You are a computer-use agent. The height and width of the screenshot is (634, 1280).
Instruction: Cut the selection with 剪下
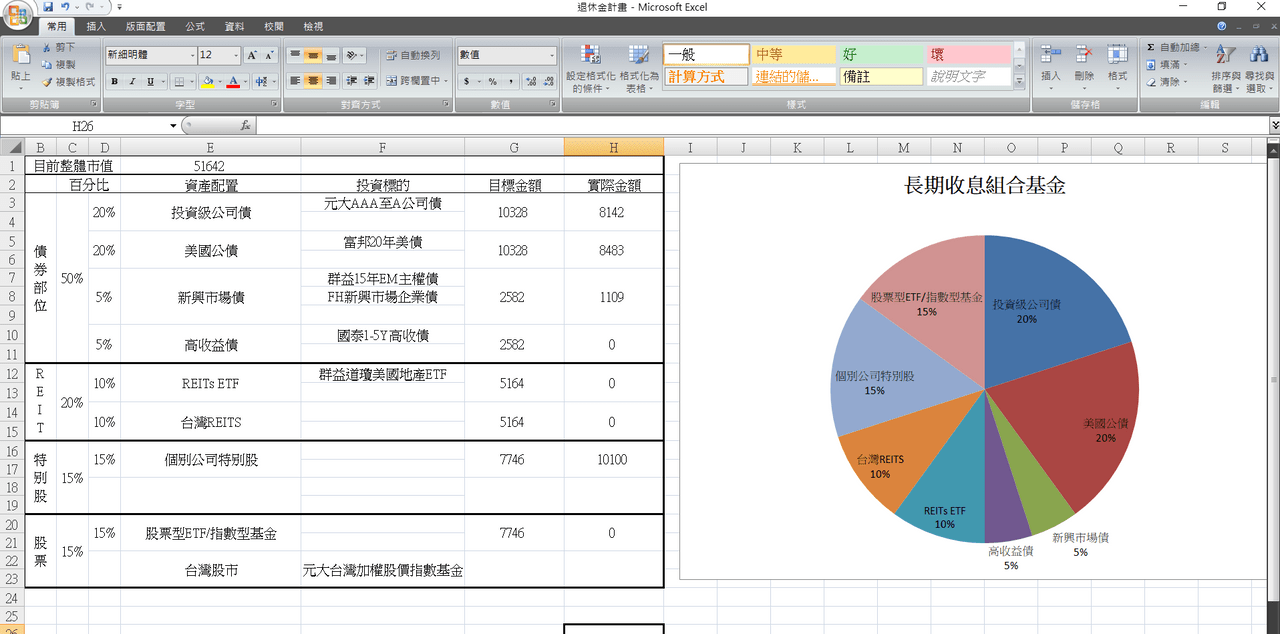tap(58, 47)
